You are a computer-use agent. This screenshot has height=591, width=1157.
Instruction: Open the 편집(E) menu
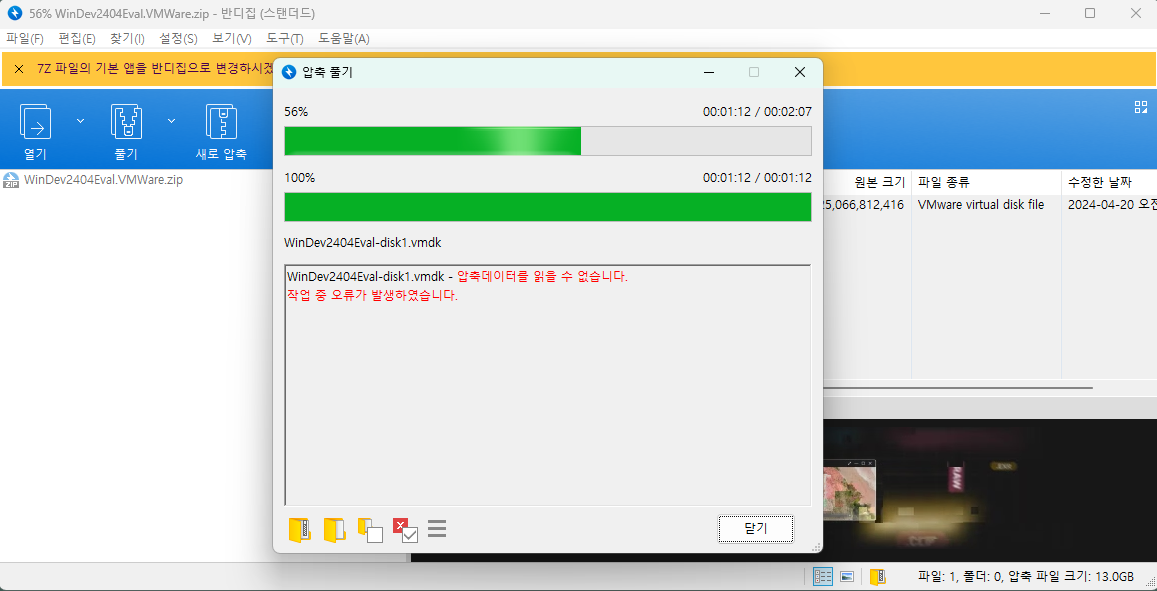point(77,38)
